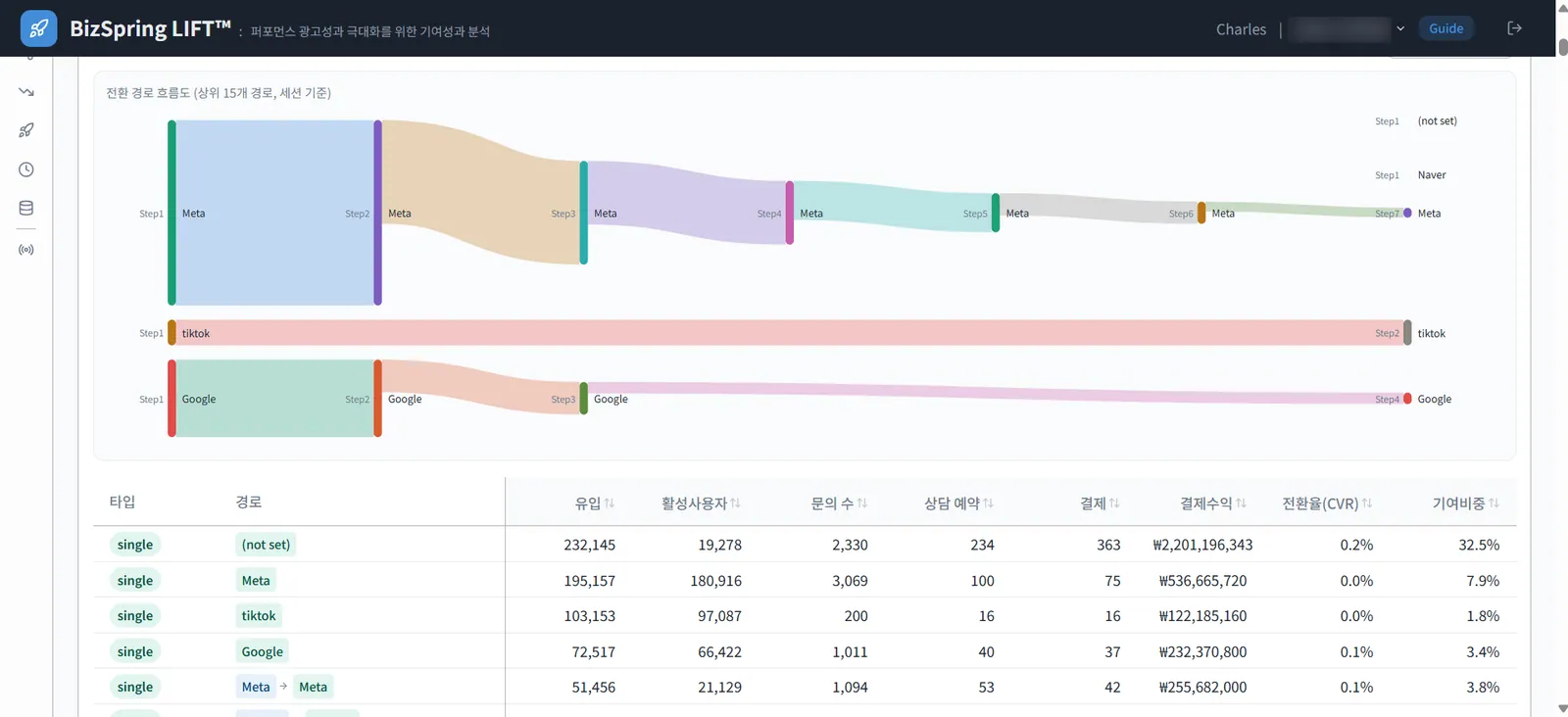Click the Step4 Google end node
The height and width of the screenshot is (717, 1568).
[x=1407, y=399]
